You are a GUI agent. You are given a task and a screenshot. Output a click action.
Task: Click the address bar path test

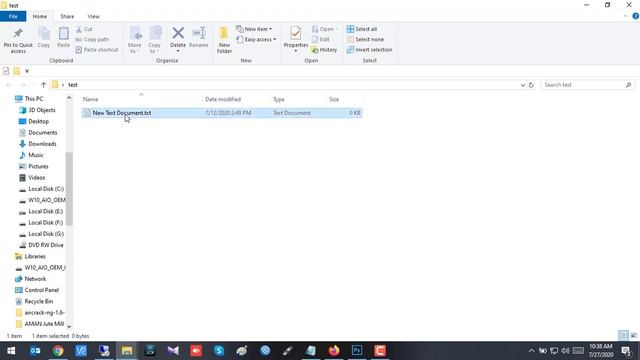pyautogui.click(x=73, y=85)
